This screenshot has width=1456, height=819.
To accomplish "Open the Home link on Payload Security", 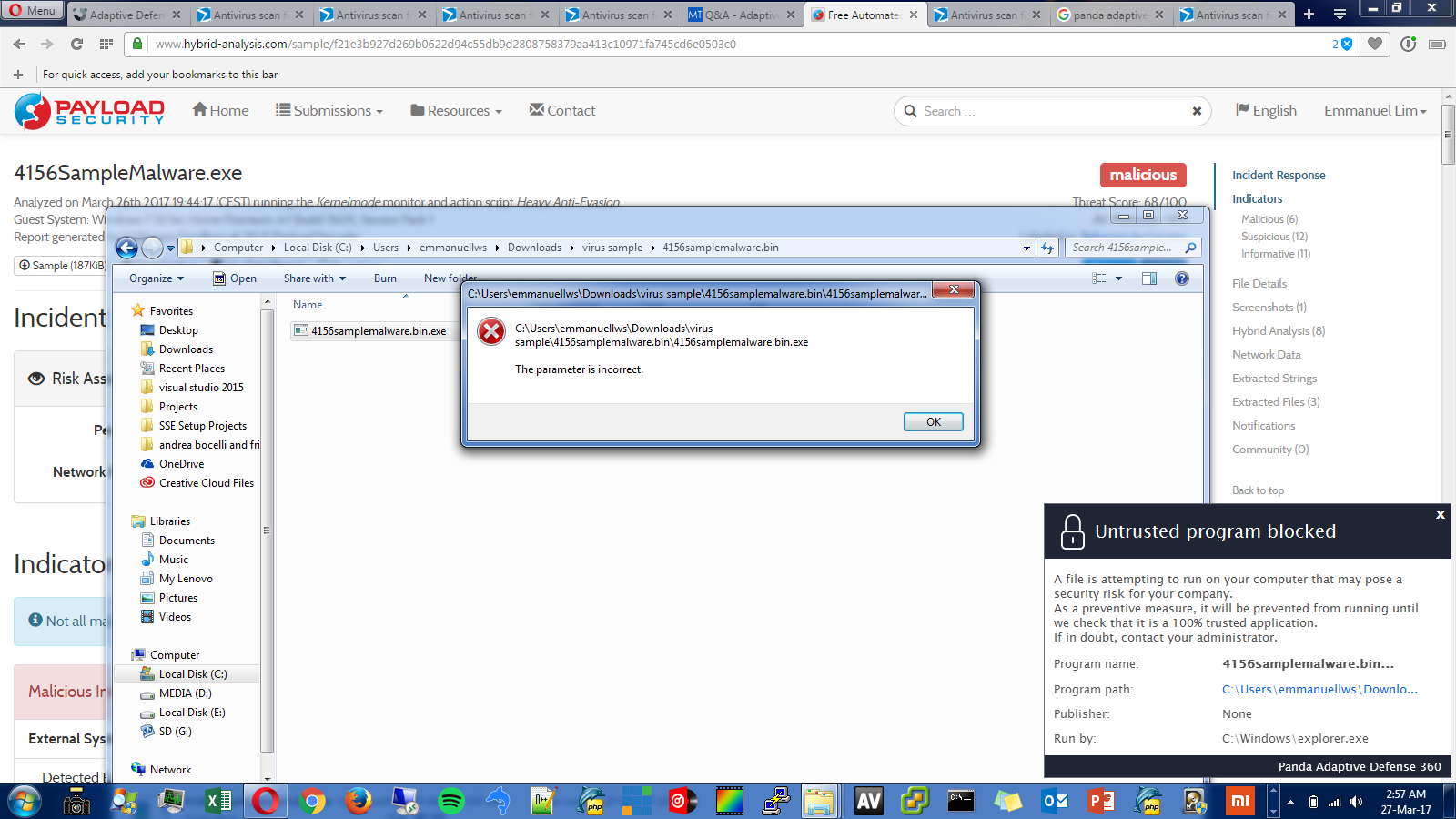I will (x=220, y=110).
